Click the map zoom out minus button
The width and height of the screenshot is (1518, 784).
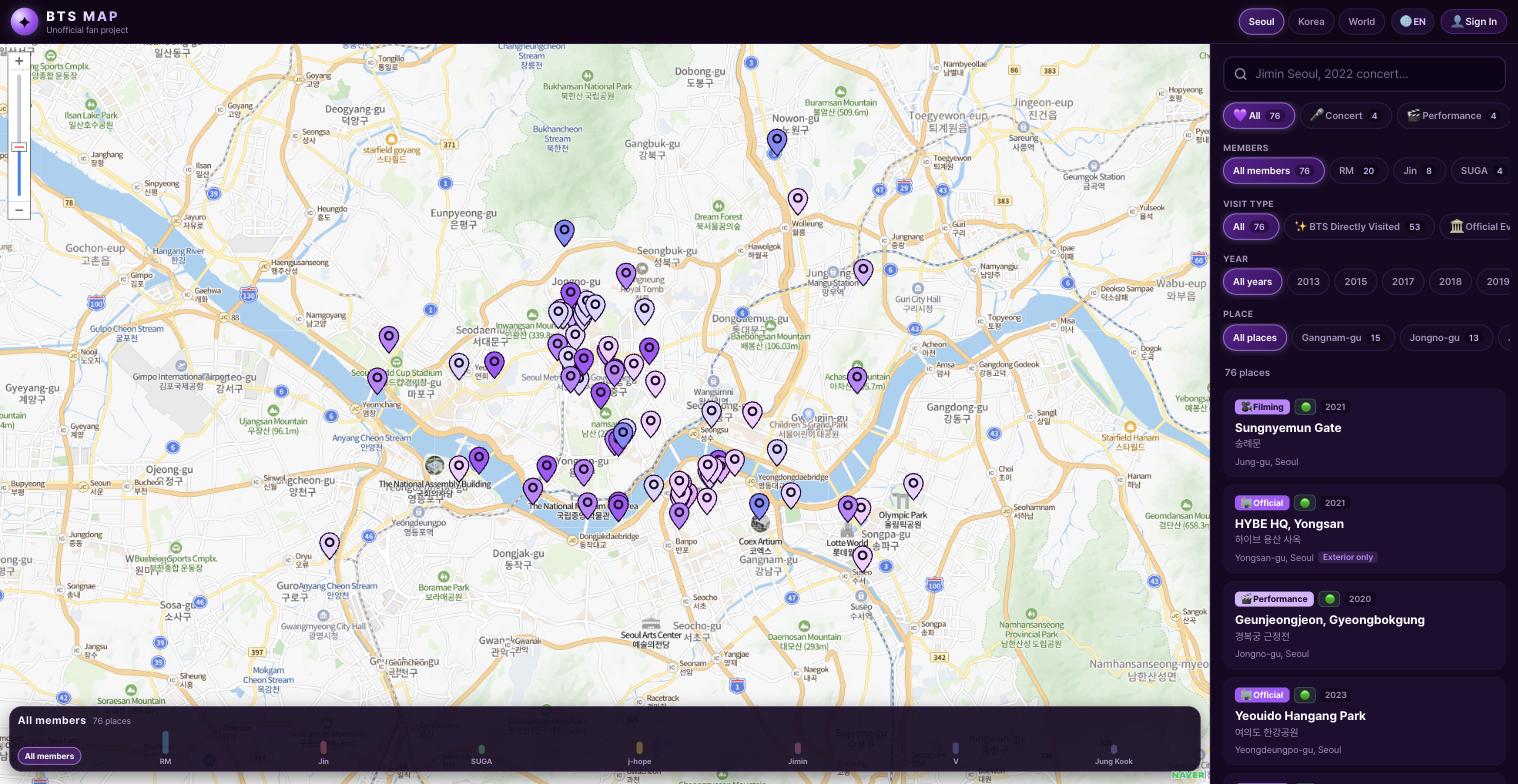19,210
